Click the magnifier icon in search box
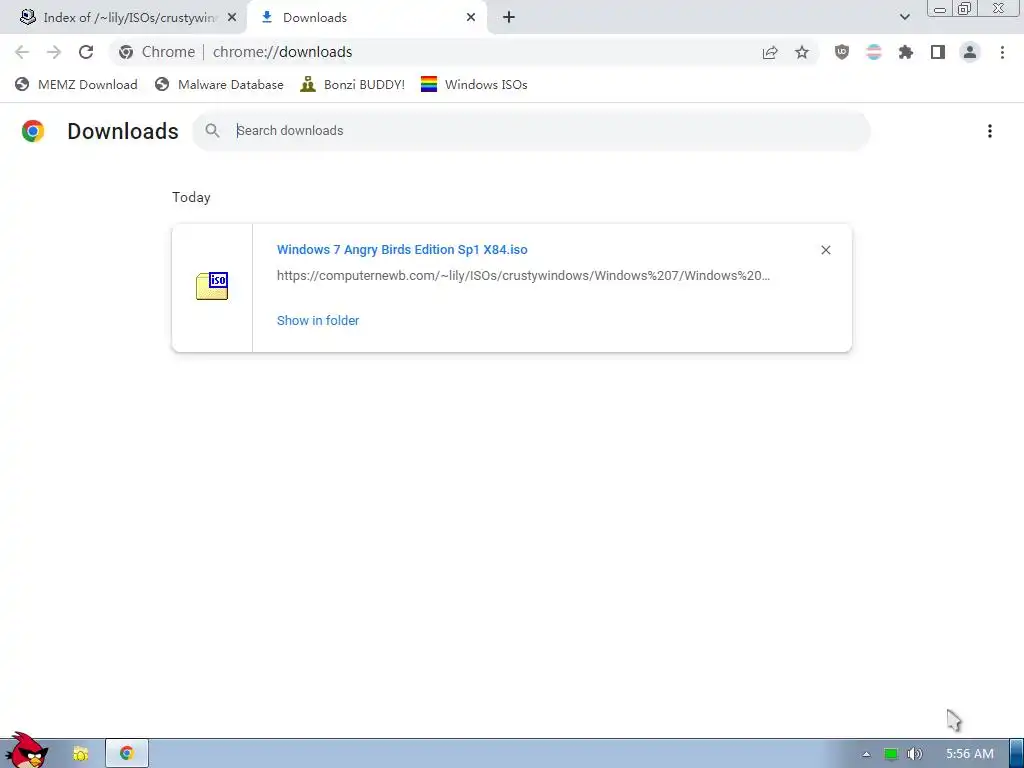The height and width of the screenshot is (768, 1024). [x=212, y=131]
